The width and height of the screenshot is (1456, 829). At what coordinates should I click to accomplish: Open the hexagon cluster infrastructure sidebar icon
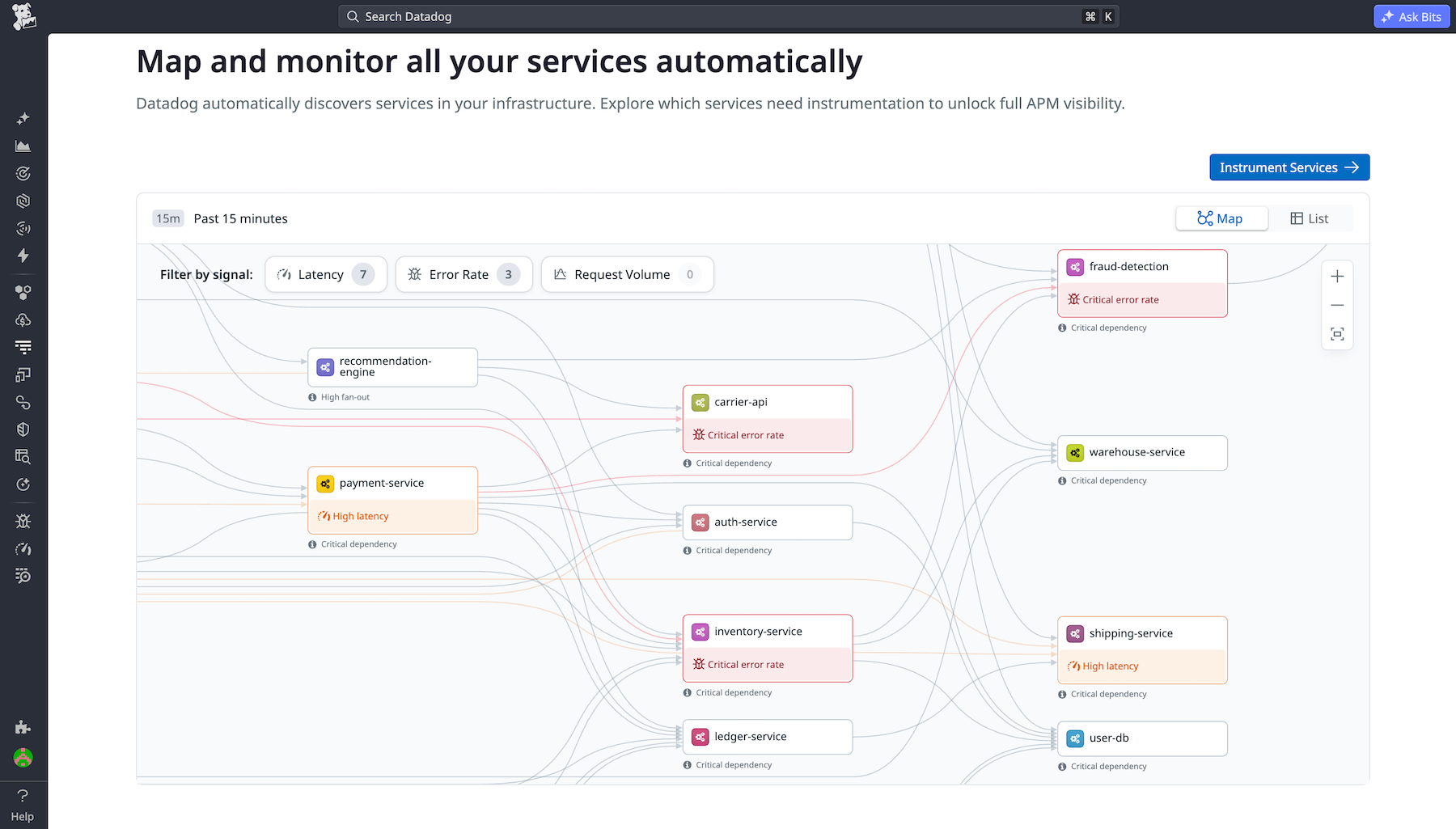click(23, 293)
